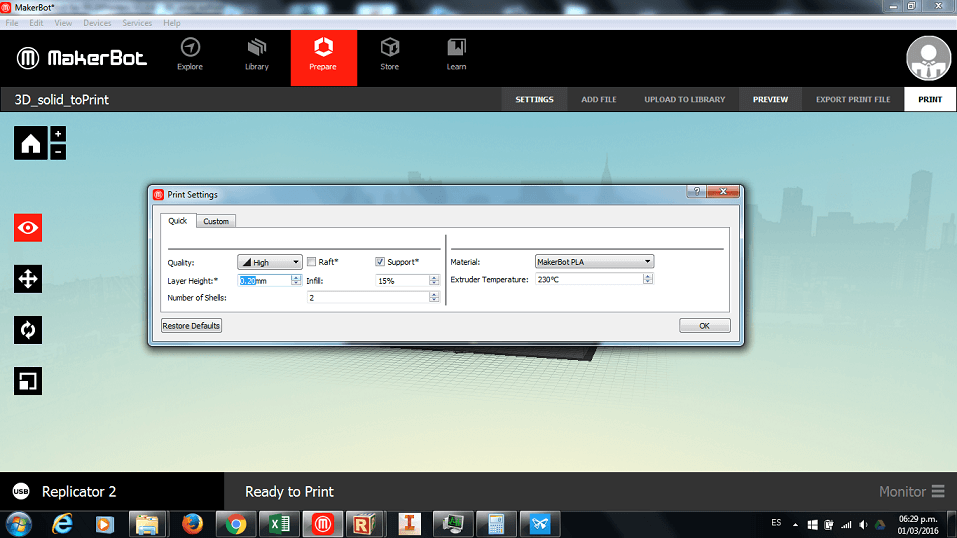Viewport: 957px width, 538px height.
Task: Confirm settings with the OK button
Action: click(x=704, y=325)
